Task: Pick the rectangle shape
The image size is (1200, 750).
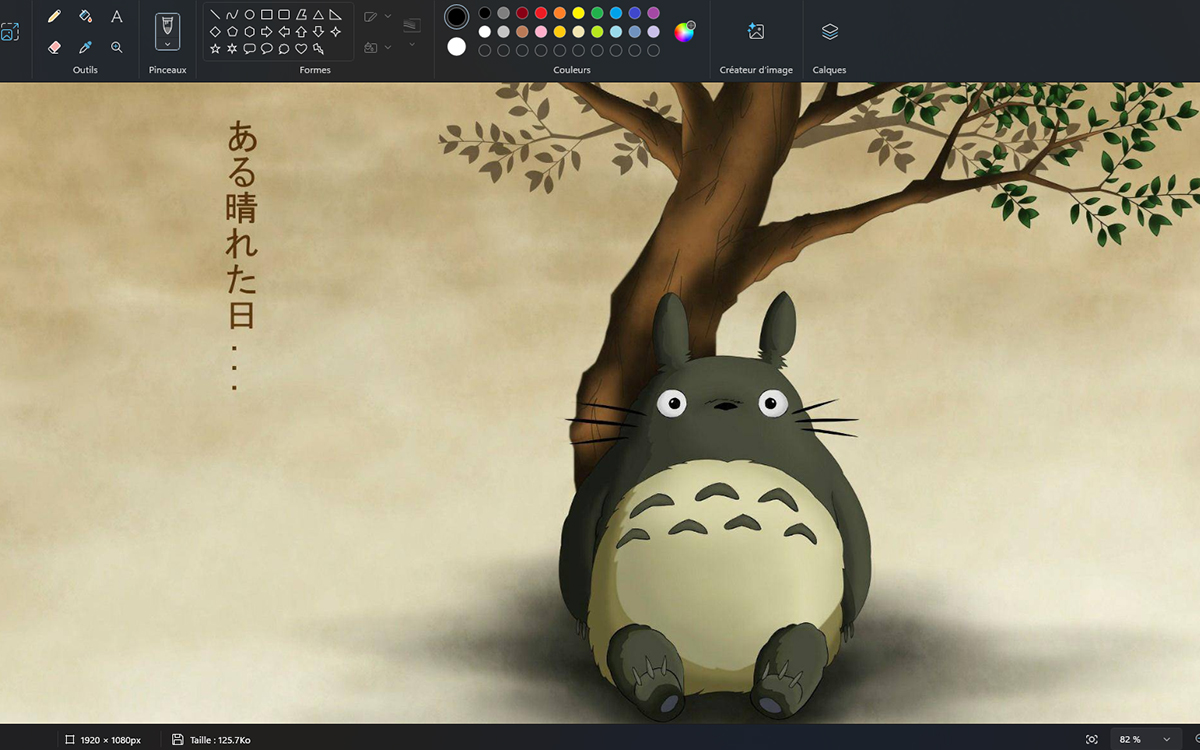Action: point(266,15)
